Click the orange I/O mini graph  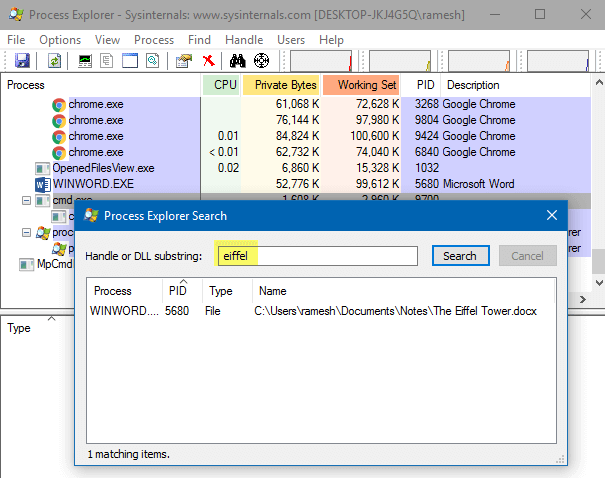(479, 61)
